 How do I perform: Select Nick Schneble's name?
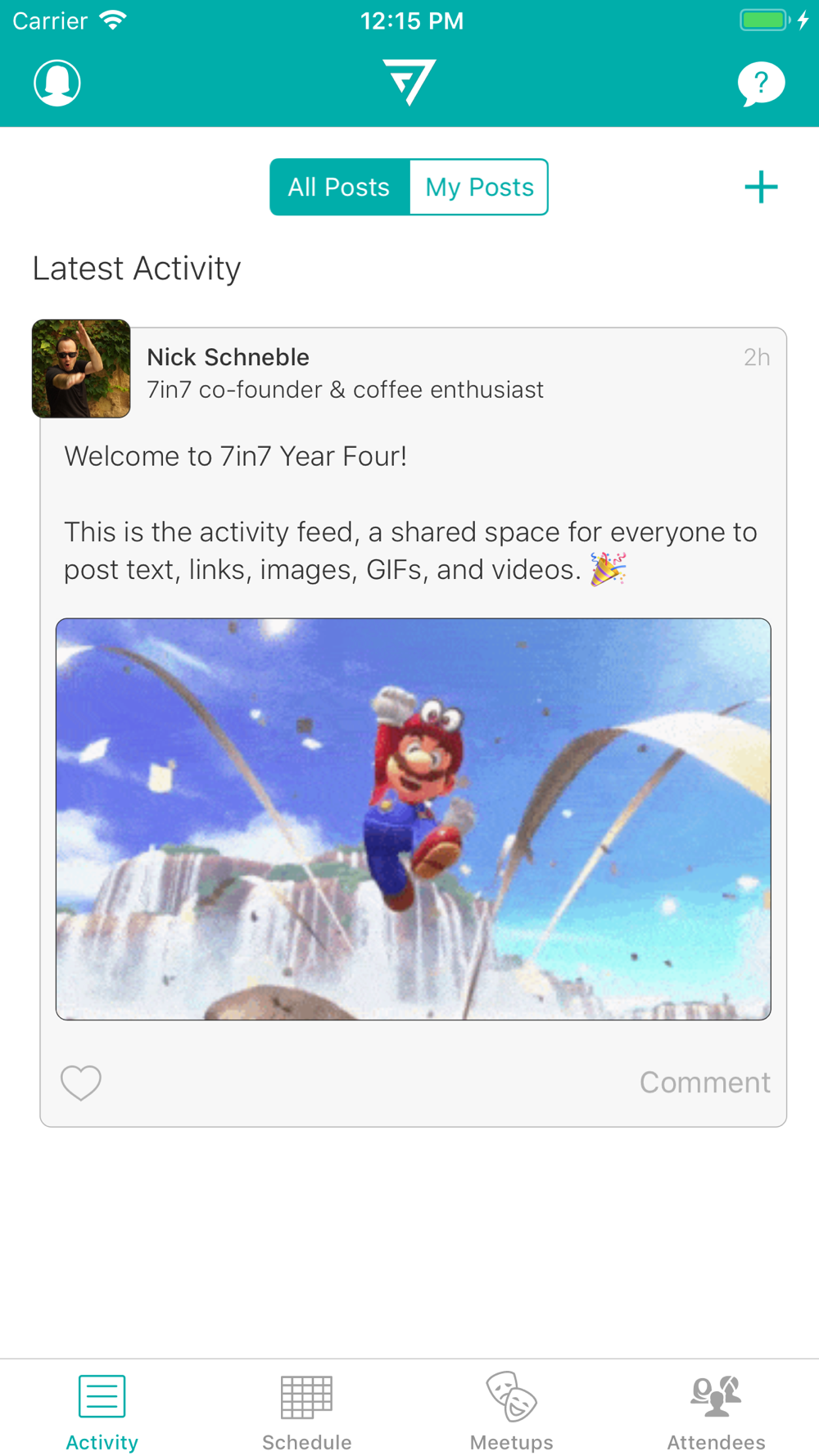(x=228, y=357)
